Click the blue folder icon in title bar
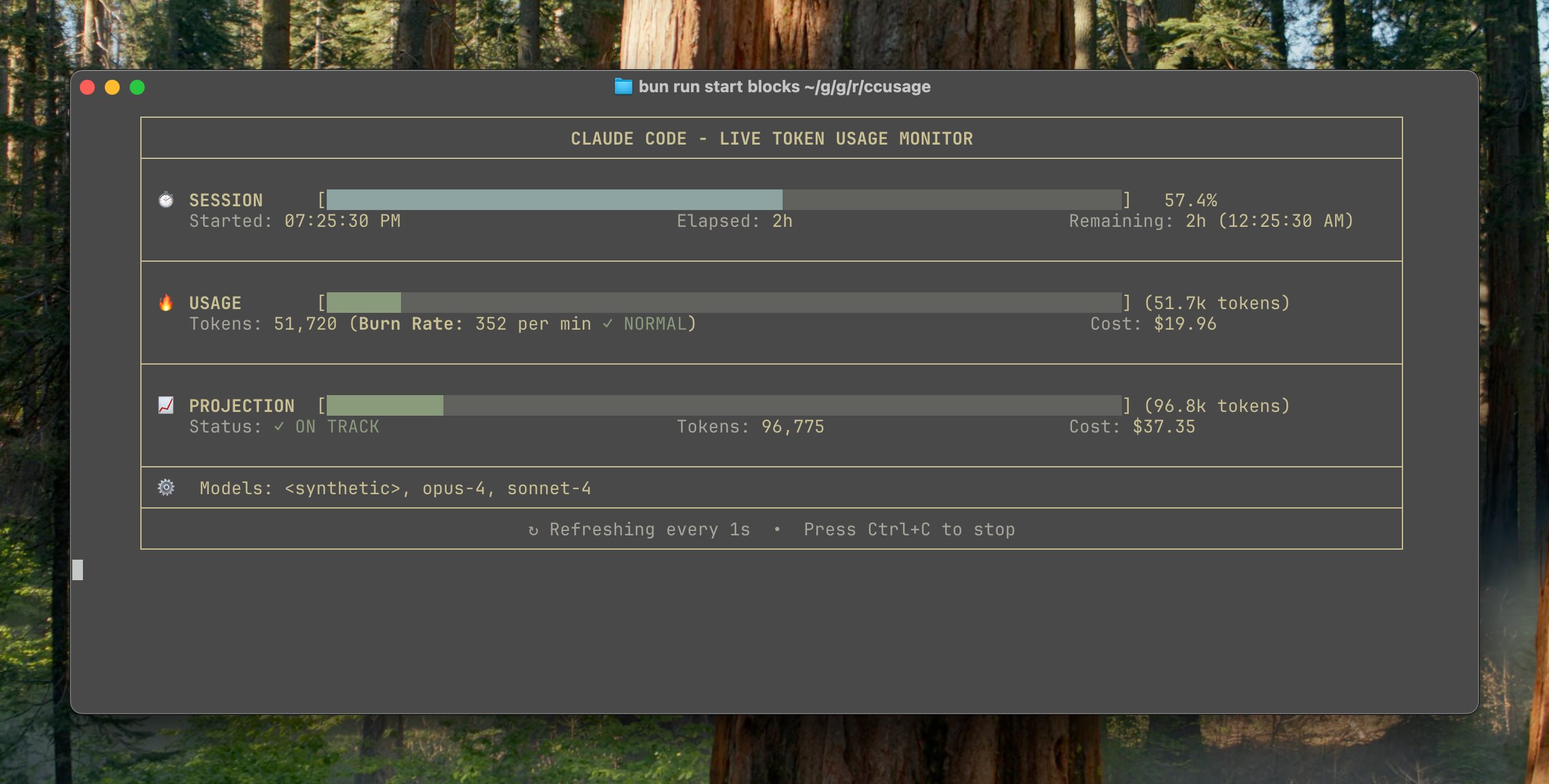 (623, 87)
